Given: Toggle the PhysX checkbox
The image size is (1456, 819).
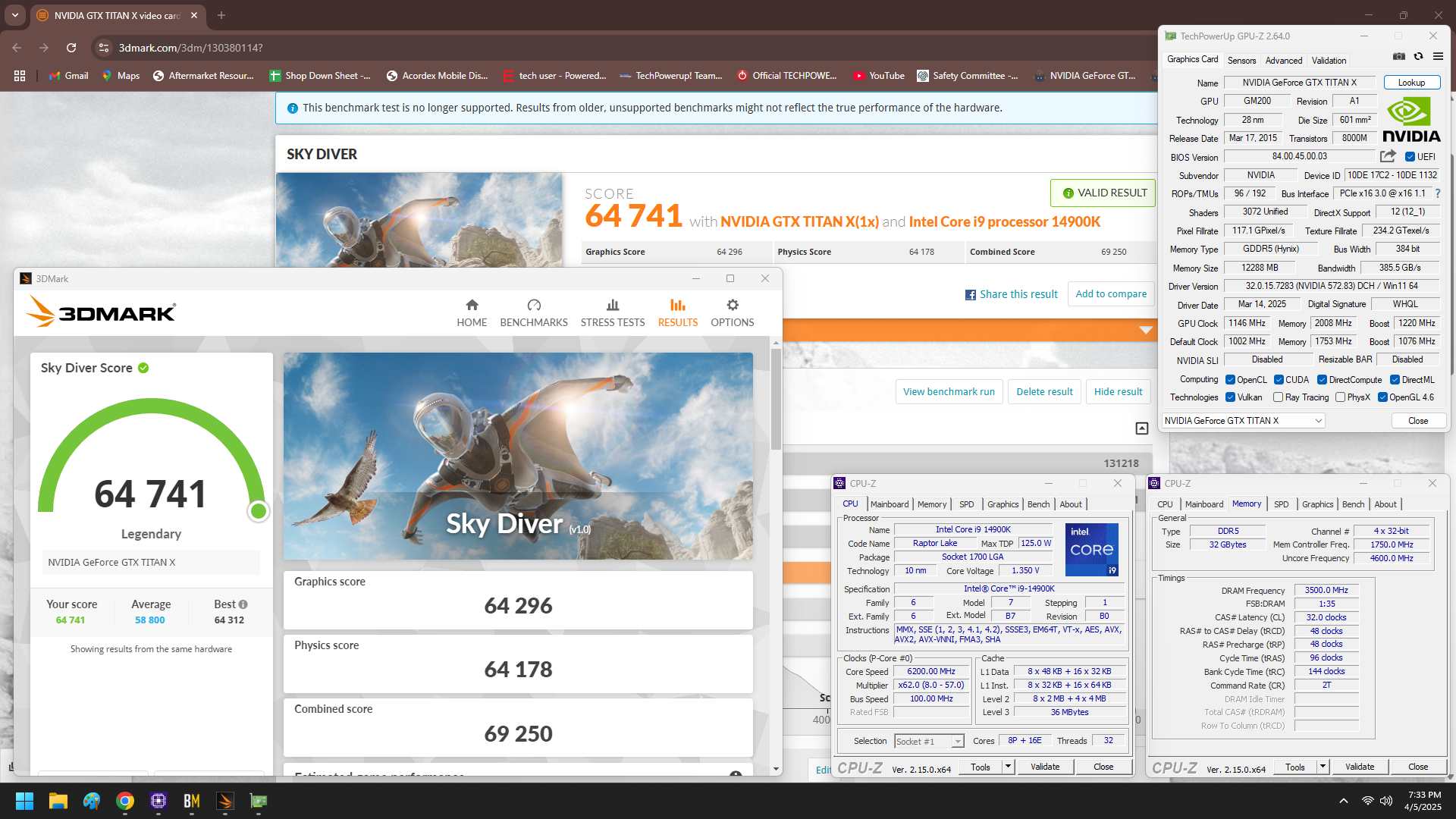Looking at the screenshot, I should (1340, 397).
